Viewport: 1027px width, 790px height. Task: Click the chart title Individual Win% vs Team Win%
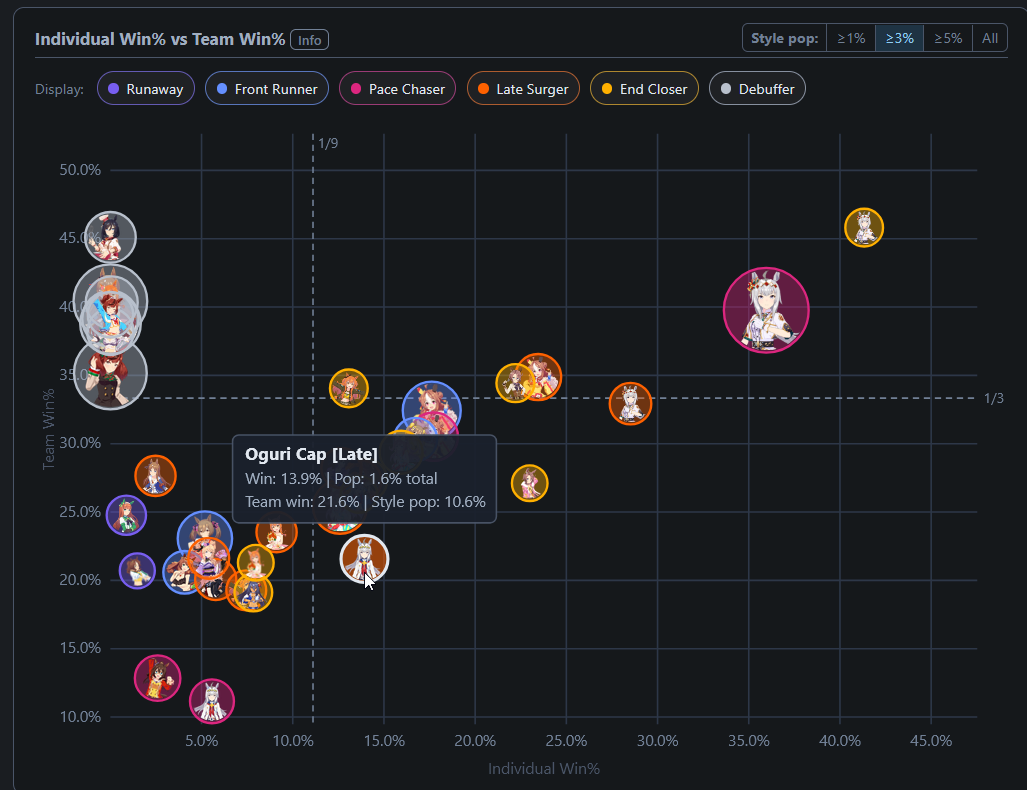(160, 39)
